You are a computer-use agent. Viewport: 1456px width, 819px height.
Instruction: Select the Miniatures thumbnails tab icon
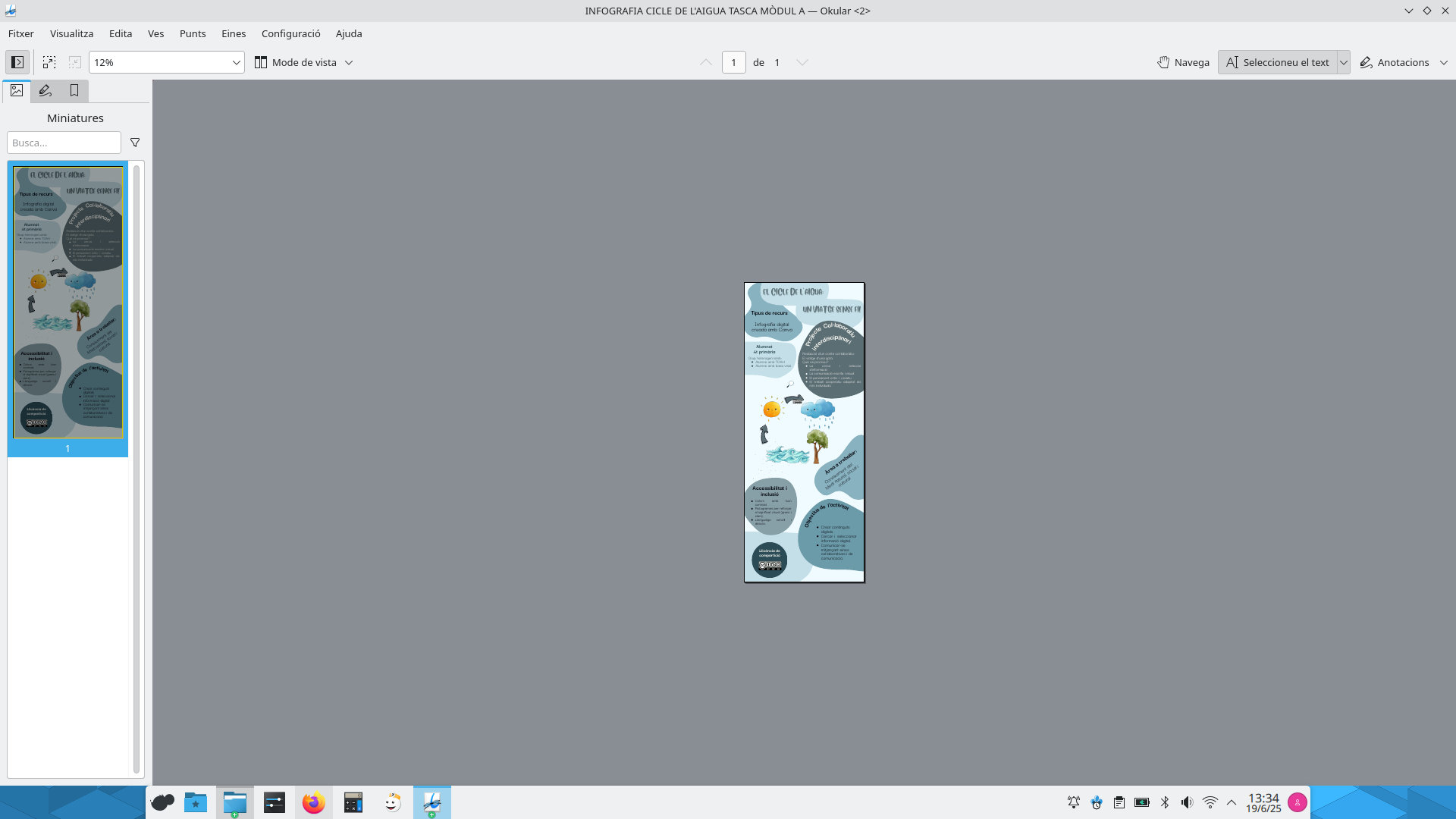coord(17,91)
